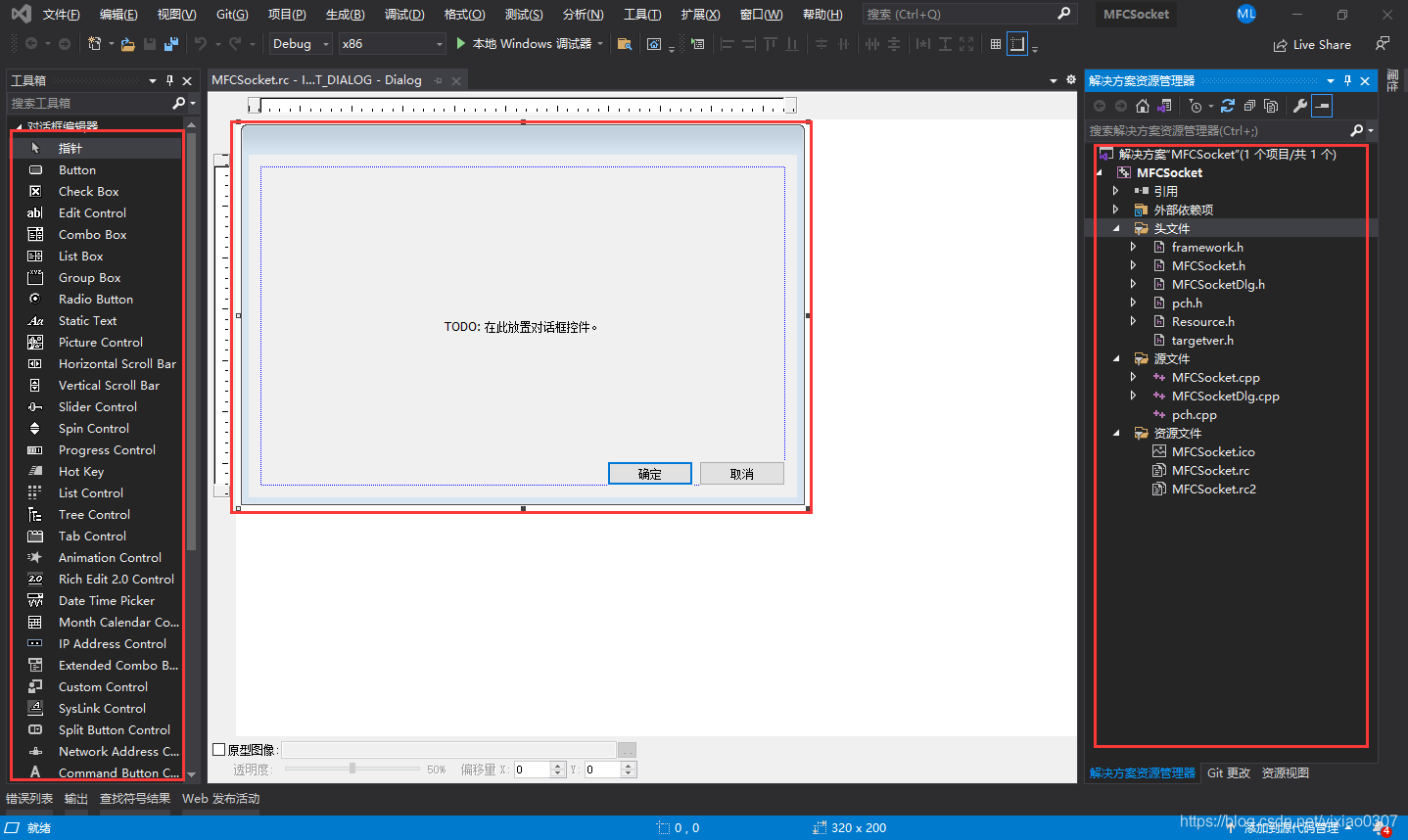Screen dimensions: 1408x840
Task: Expand the 外部依赖项 node
Action: tap(1115, 210)
